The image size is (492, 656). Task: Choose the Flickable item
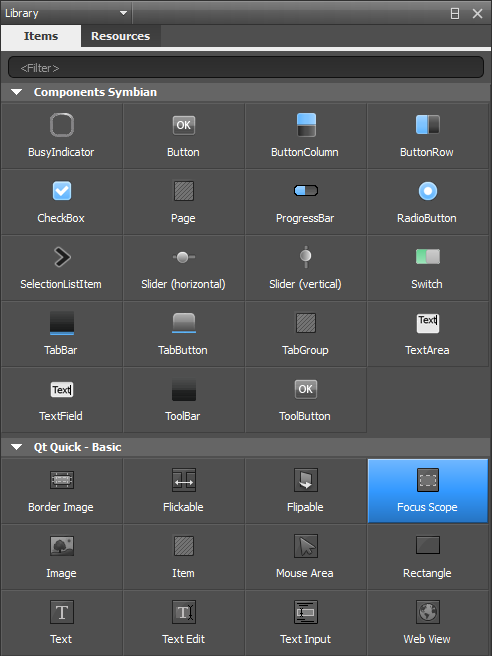(184, 491)
